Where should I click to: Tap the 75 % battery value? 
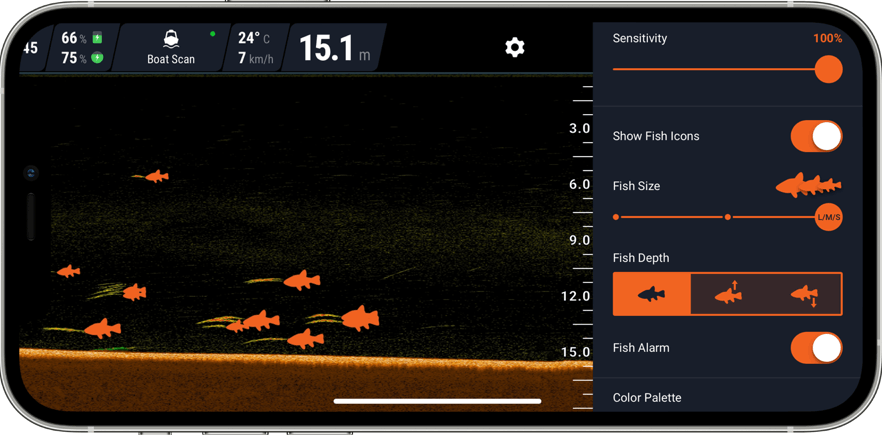tap(74, 57)
